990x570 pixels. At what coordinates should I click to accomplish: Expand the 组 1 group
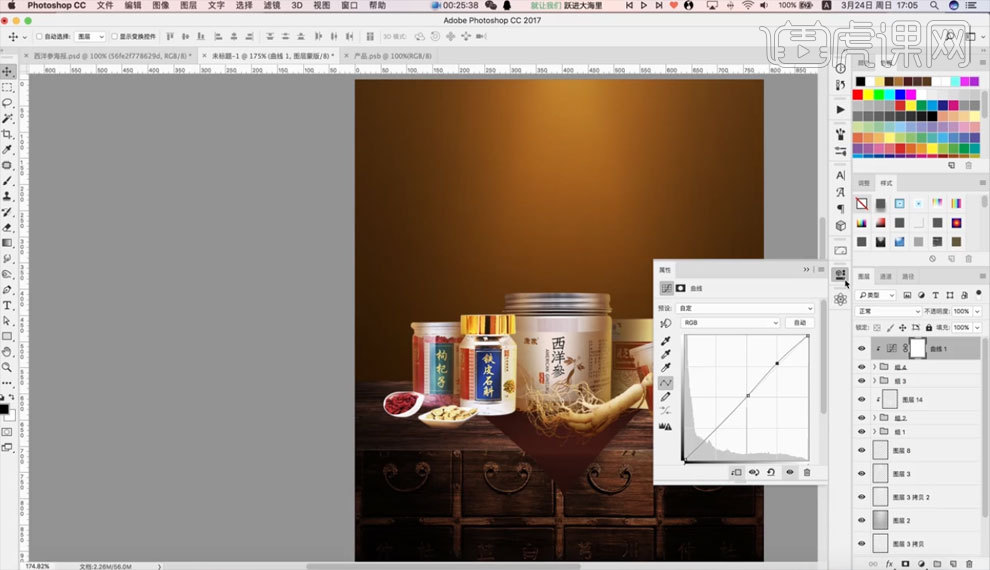tap(874, 432)
